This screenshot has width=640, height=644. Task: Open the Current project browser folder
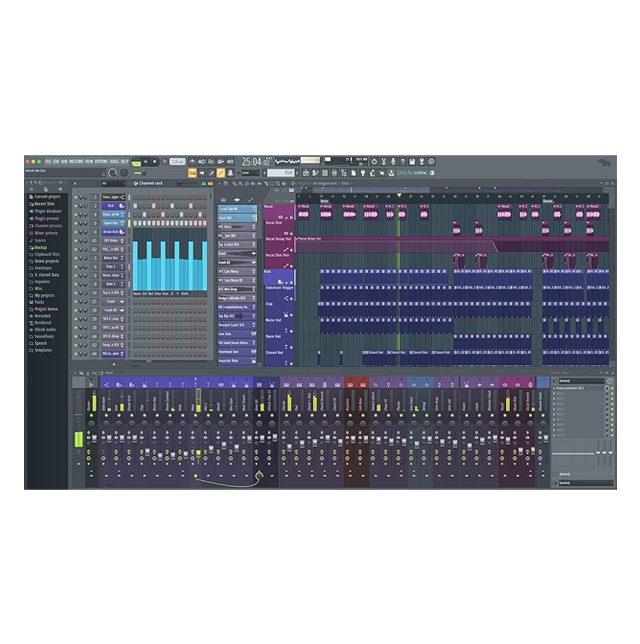click(x=44, y=197)
